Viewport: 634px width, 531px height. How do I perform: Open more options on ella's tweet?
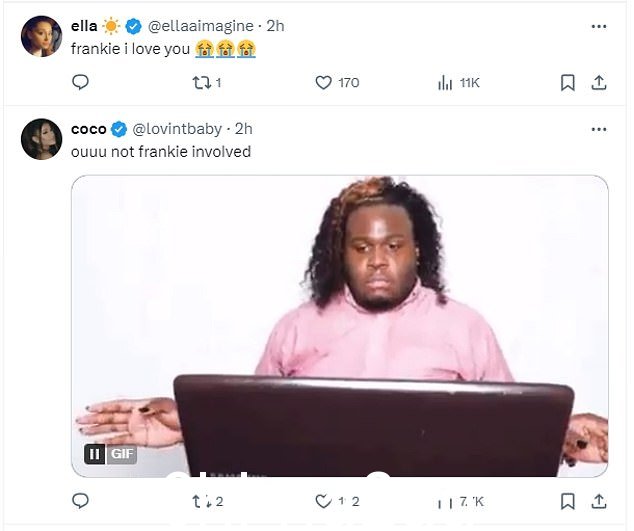coord(599,27)
